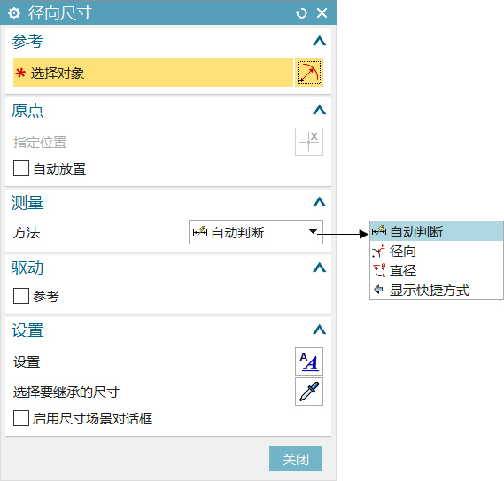Open the 方法 method dropdown
504x481 pixels.
coord(256,232)
